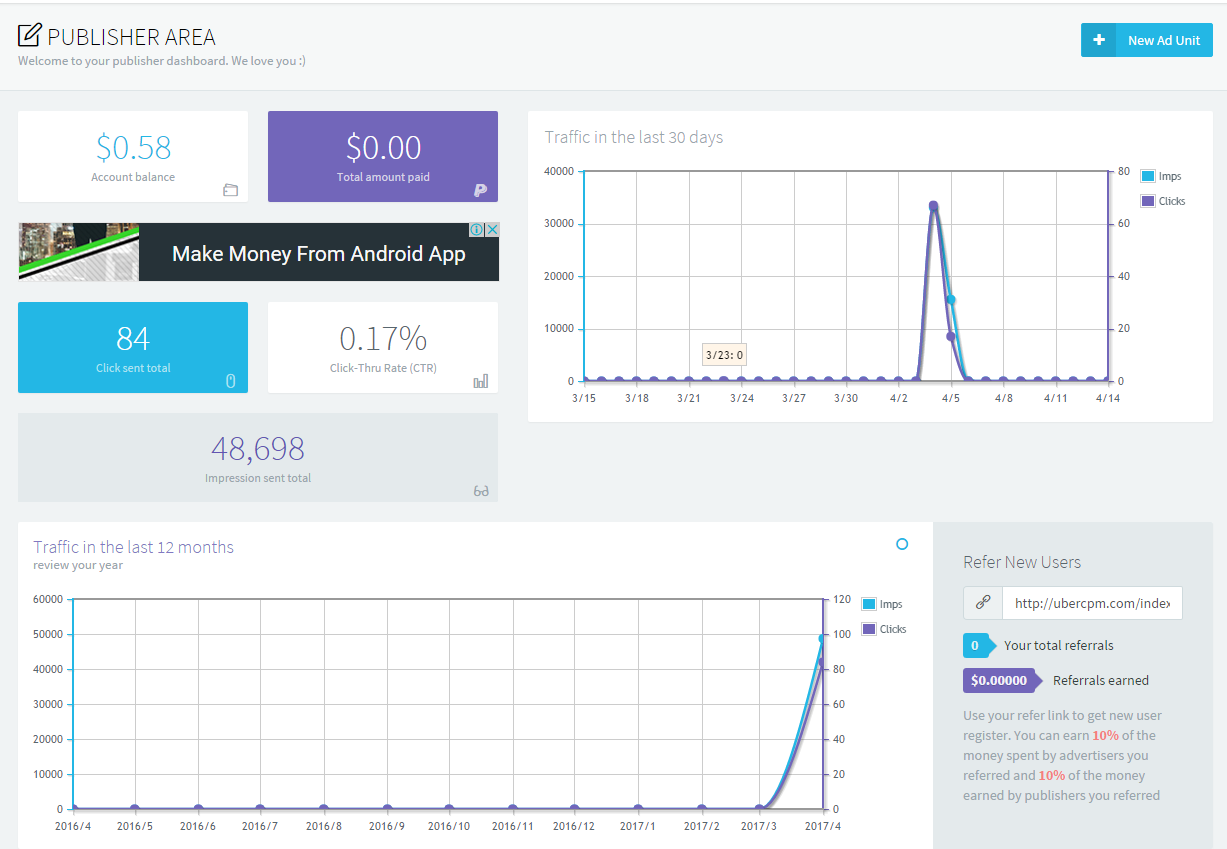Click the ad info icon on banner
The height and width of the screenshot is (849, 1227).
[477, 230]
